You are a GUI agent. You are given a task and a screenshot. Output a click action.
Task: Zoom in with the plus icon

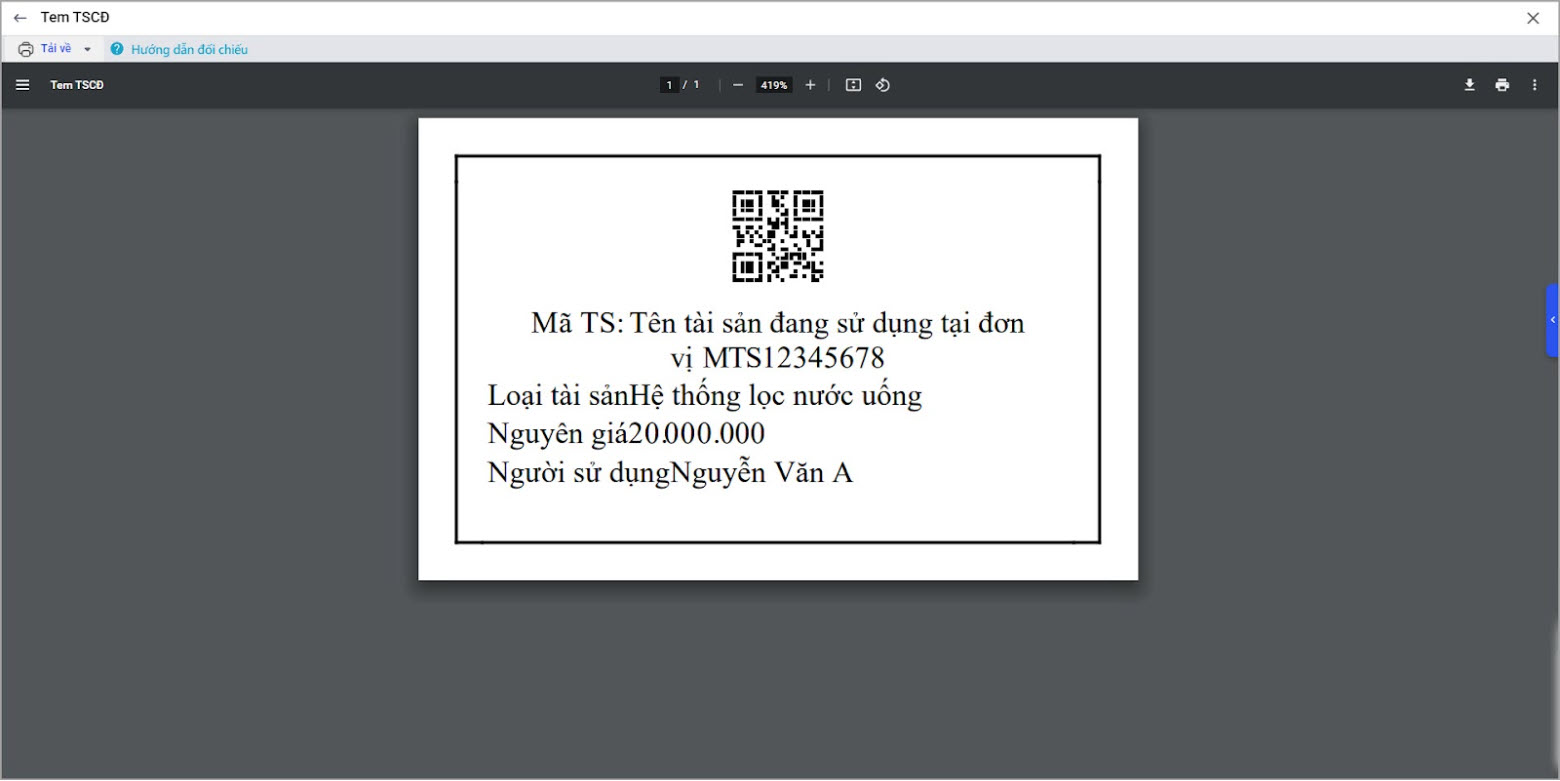tap(810, 85)
